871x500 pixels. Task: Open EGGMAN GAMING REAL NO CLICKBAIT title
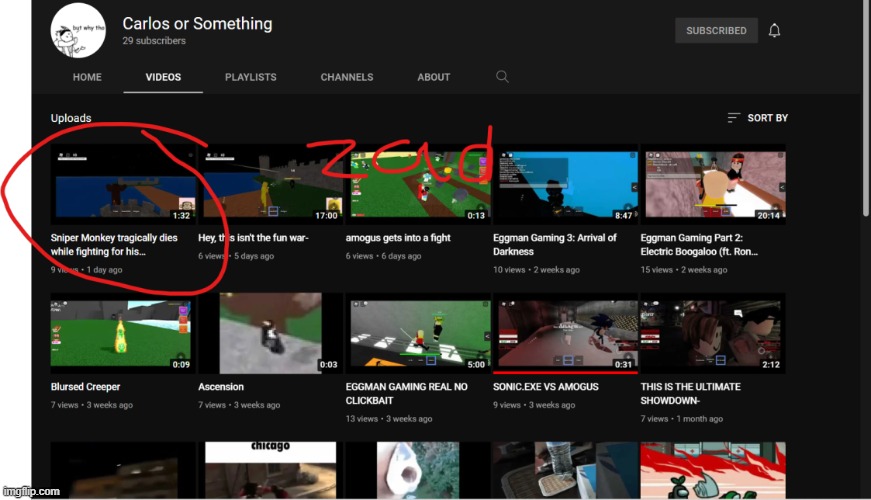point(406,387)
